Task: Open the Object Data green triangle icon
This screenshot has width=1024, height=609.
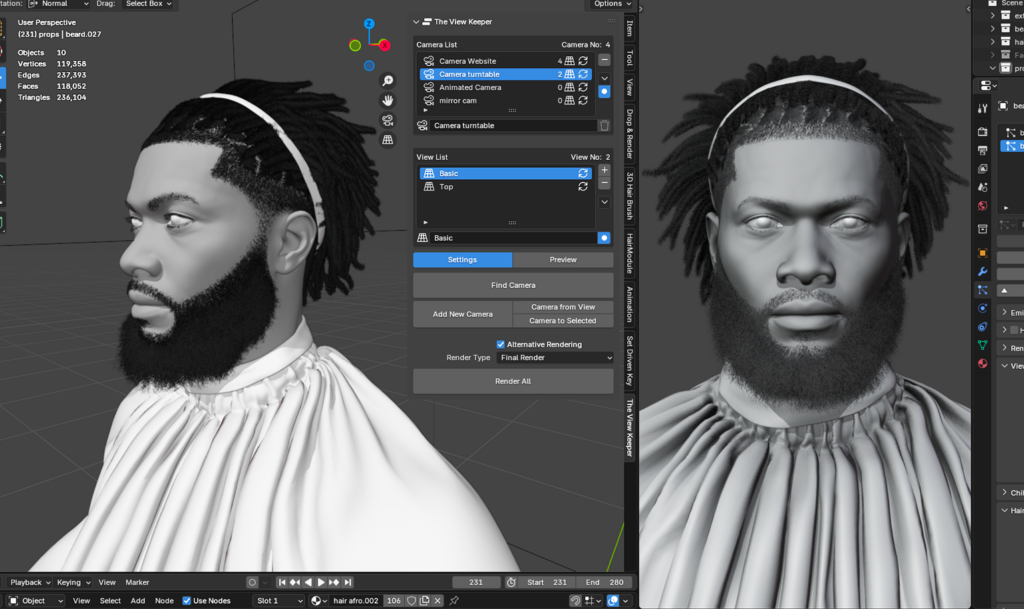Action: pyautogui.click(x=982, y=345)
